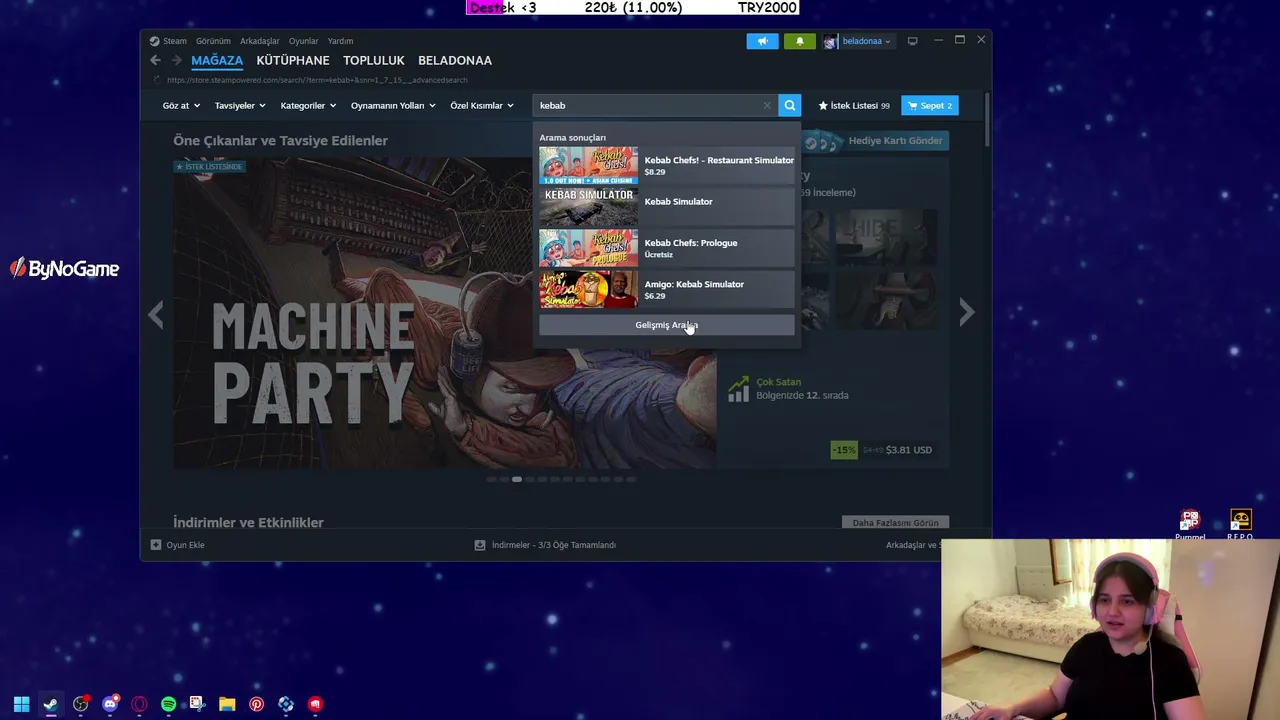The image size is (1280, 720).
Task: Open Spotify from the taskbar
Action: pos(168,704)
